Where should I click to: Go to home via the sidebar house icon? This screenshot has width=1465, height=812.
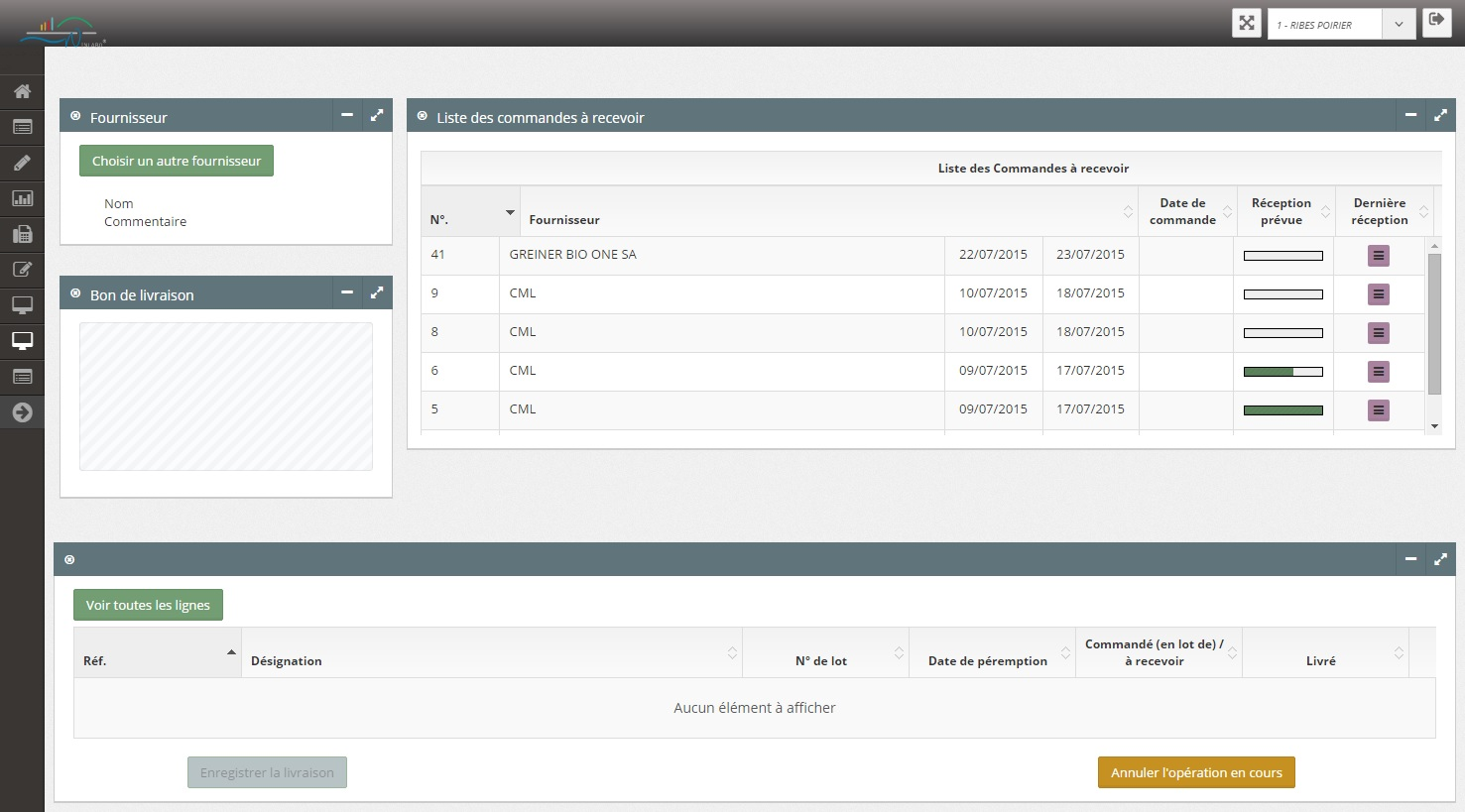(x=22, y=91)
